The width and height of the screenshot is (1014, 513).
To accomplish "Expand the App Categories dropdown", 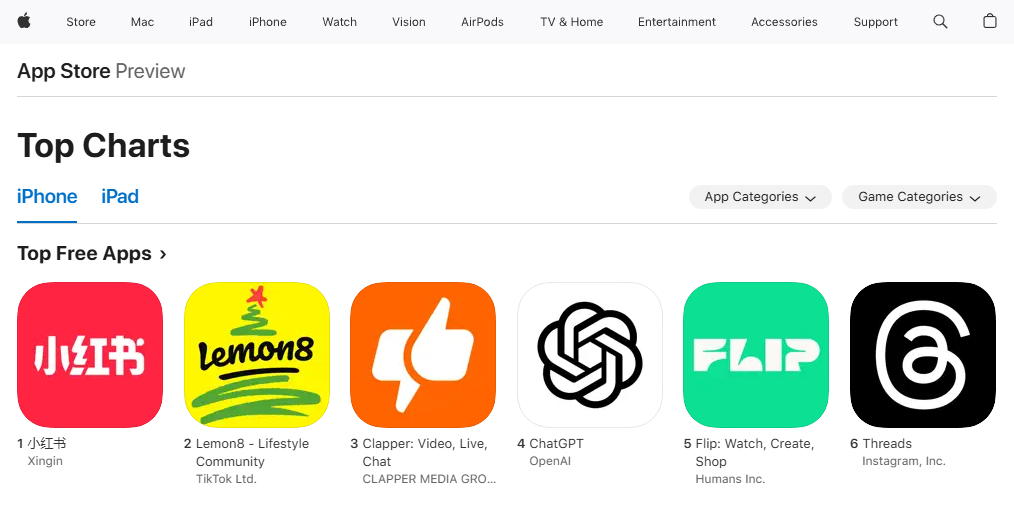I will point(760,197).
